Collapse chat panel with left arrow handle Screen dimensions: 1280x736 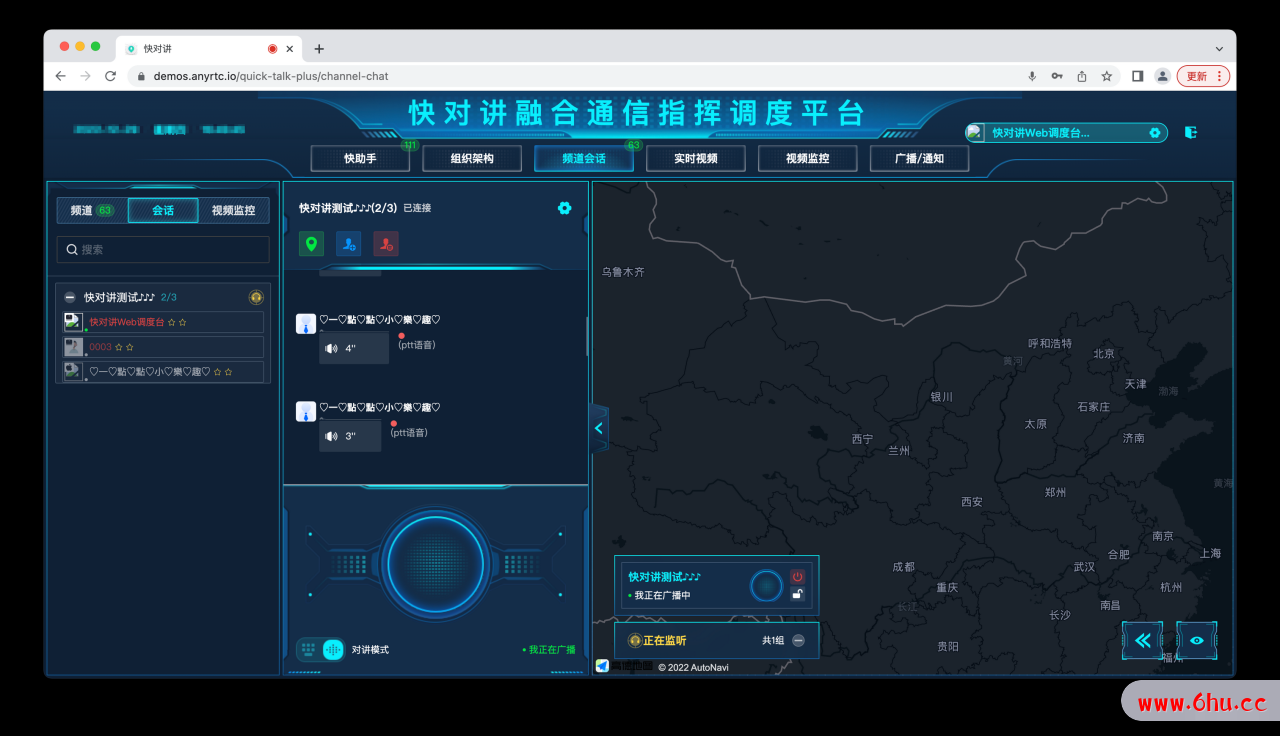(x=598, y=428)
